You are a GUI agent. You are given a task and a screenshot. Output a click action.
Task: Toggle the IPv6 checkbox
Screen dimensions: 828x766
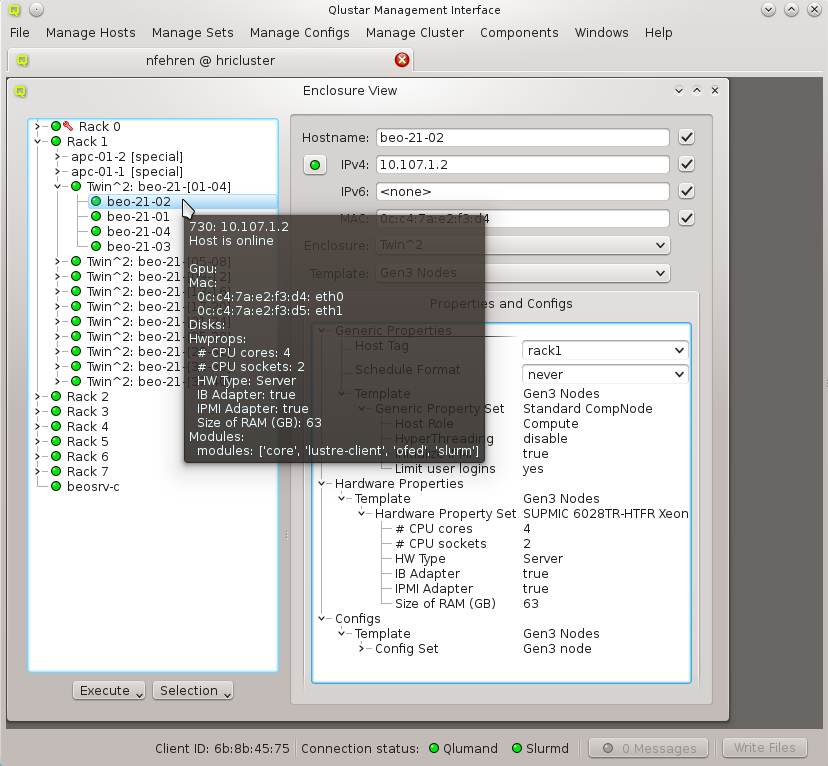coord(686,191)
